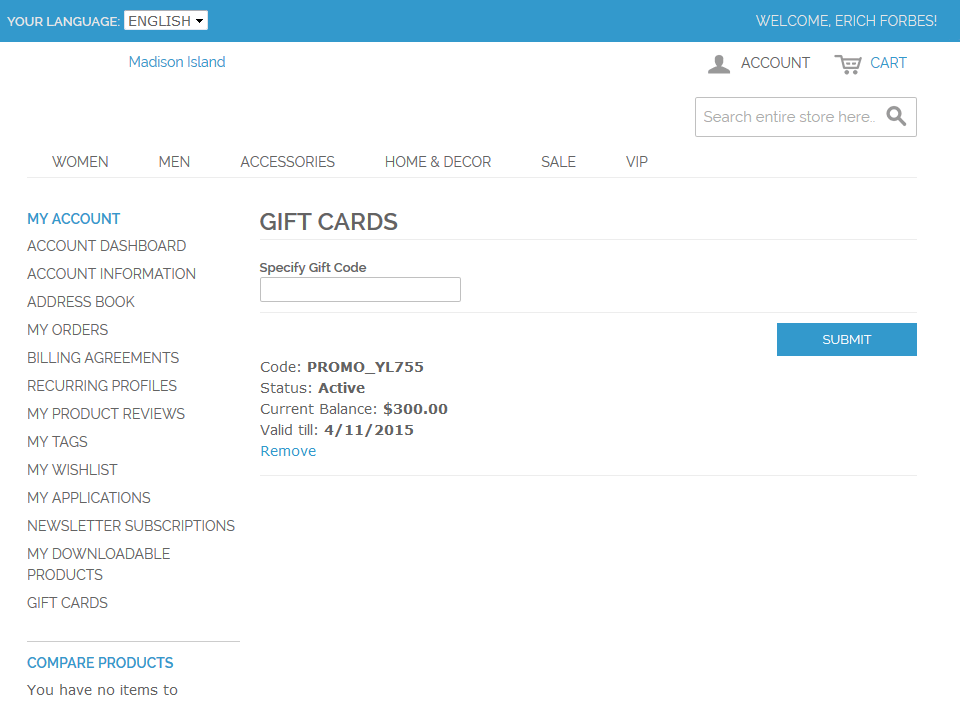960x704 pixels.
Task: Open MY ACCOUNT in the sidebar
Action: pyautogui.click(x=73, y=218)
